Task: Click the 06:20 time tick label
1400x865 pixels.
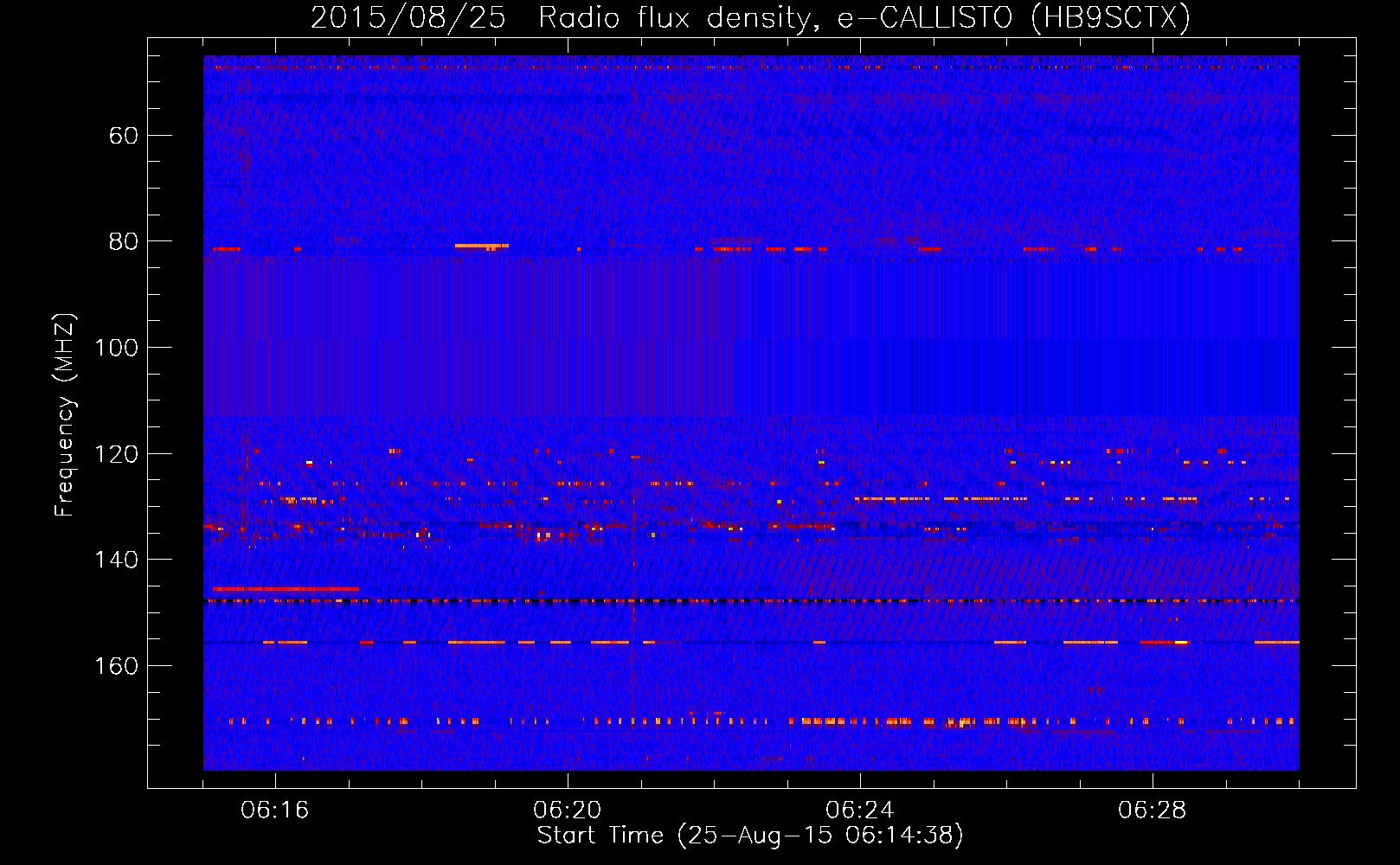Action: click(x=568, y=811)
